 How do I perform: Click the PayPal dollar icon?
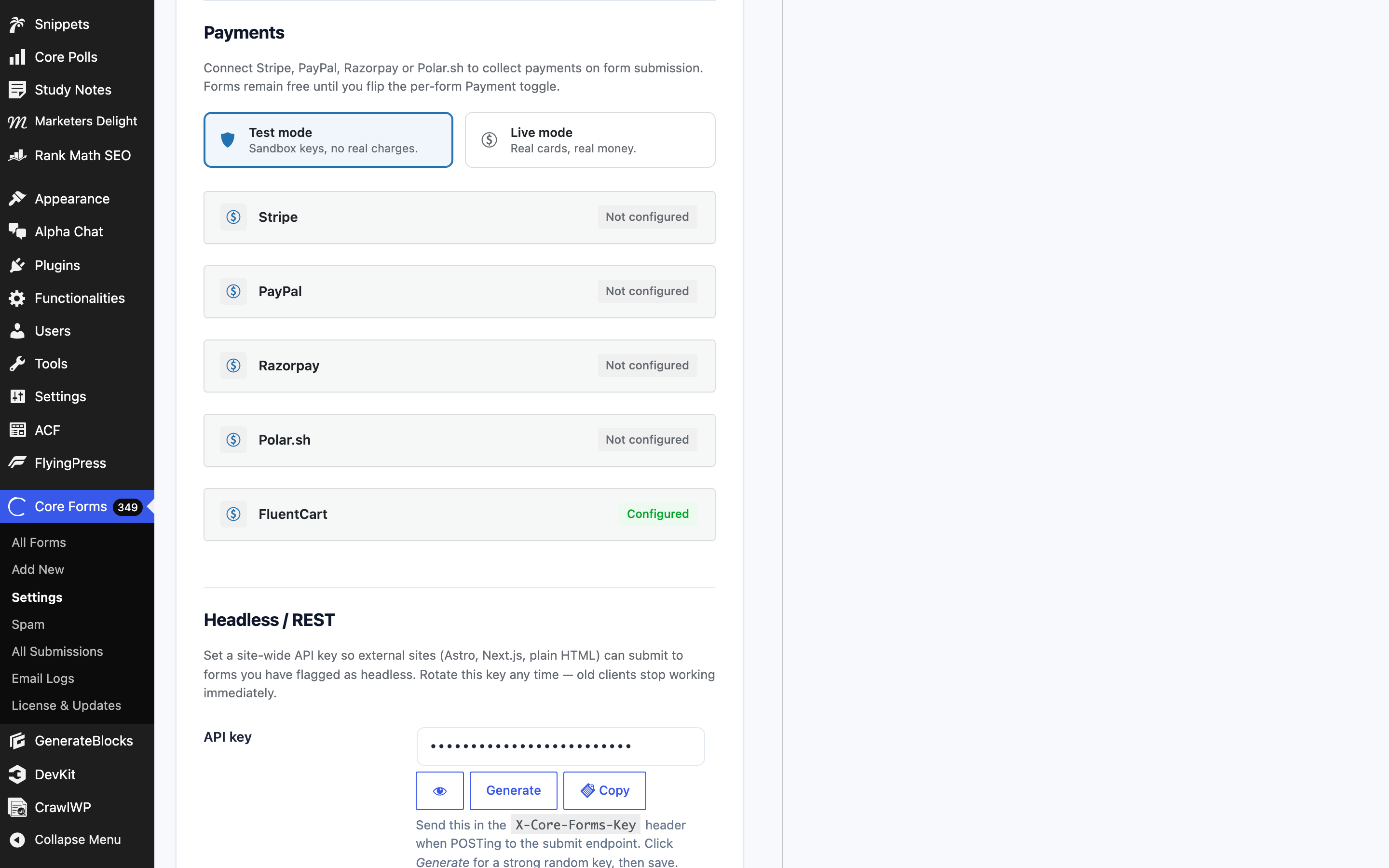click(x=233, y=291)
